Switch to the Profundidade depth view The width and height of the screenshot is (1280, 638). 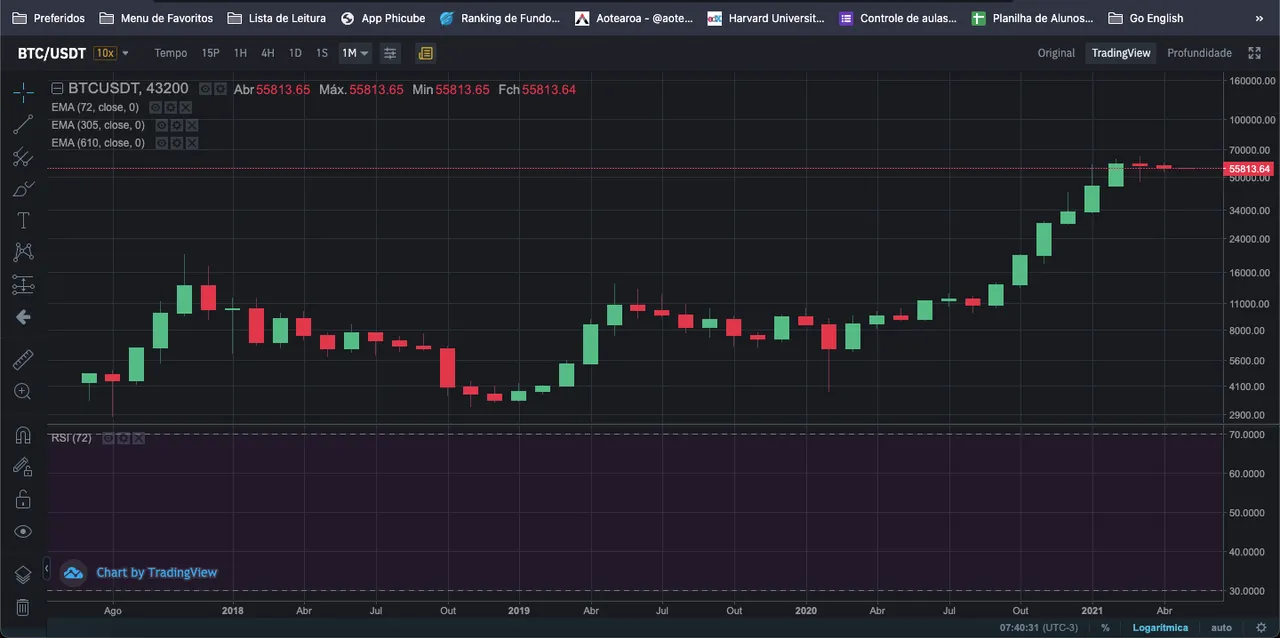[1199, 53]
